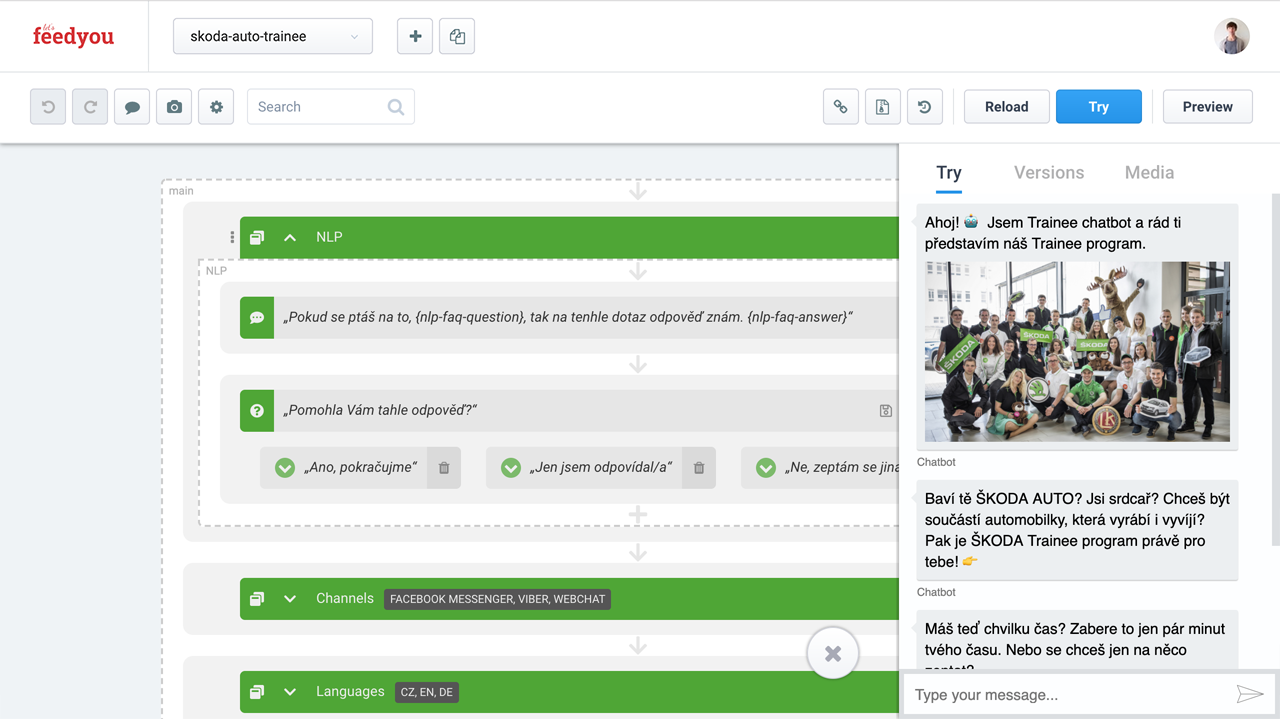
Task: Expand the Languages group
Action: point(290,692)
